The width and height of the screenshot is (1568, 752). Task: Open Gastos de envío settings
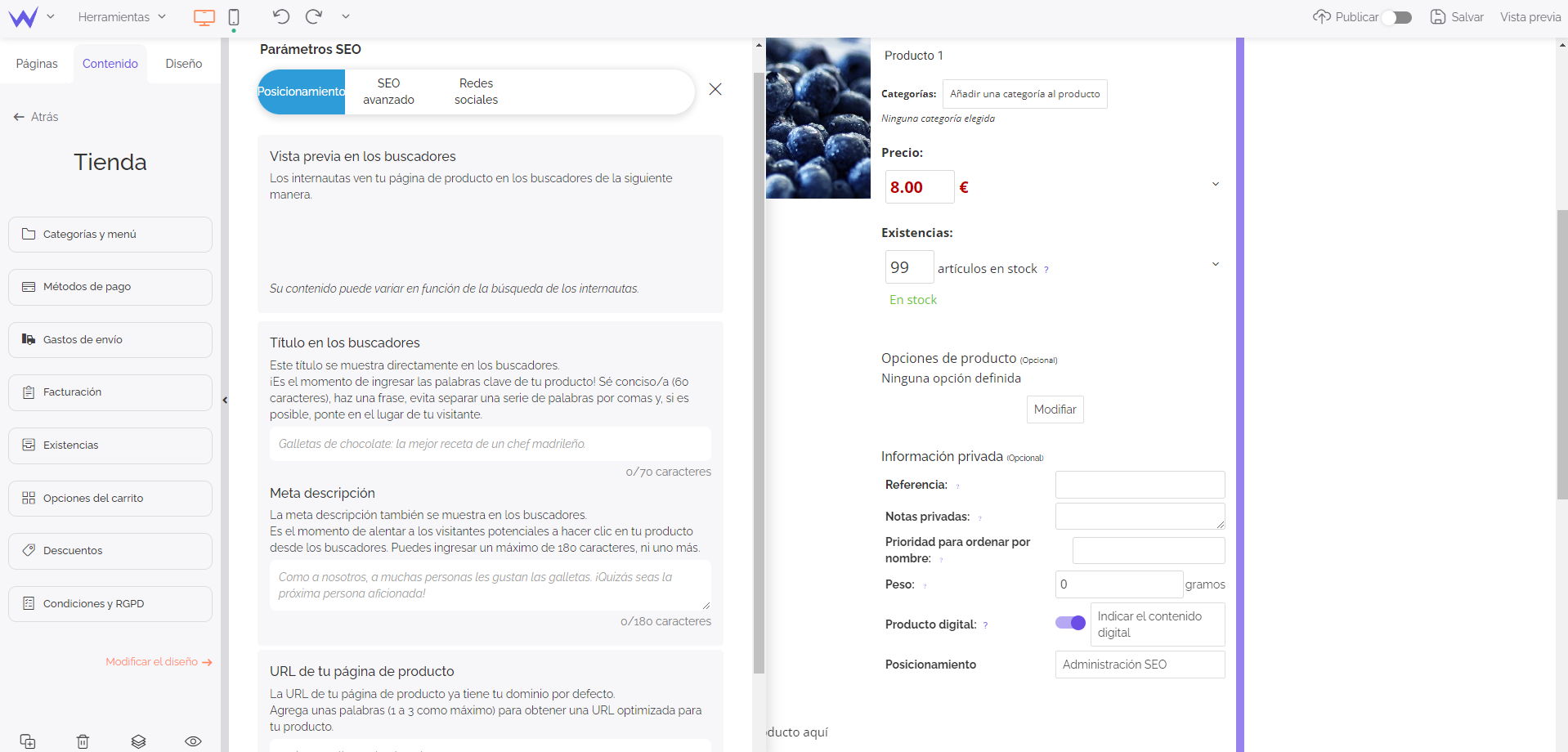[x=110, y=340]
